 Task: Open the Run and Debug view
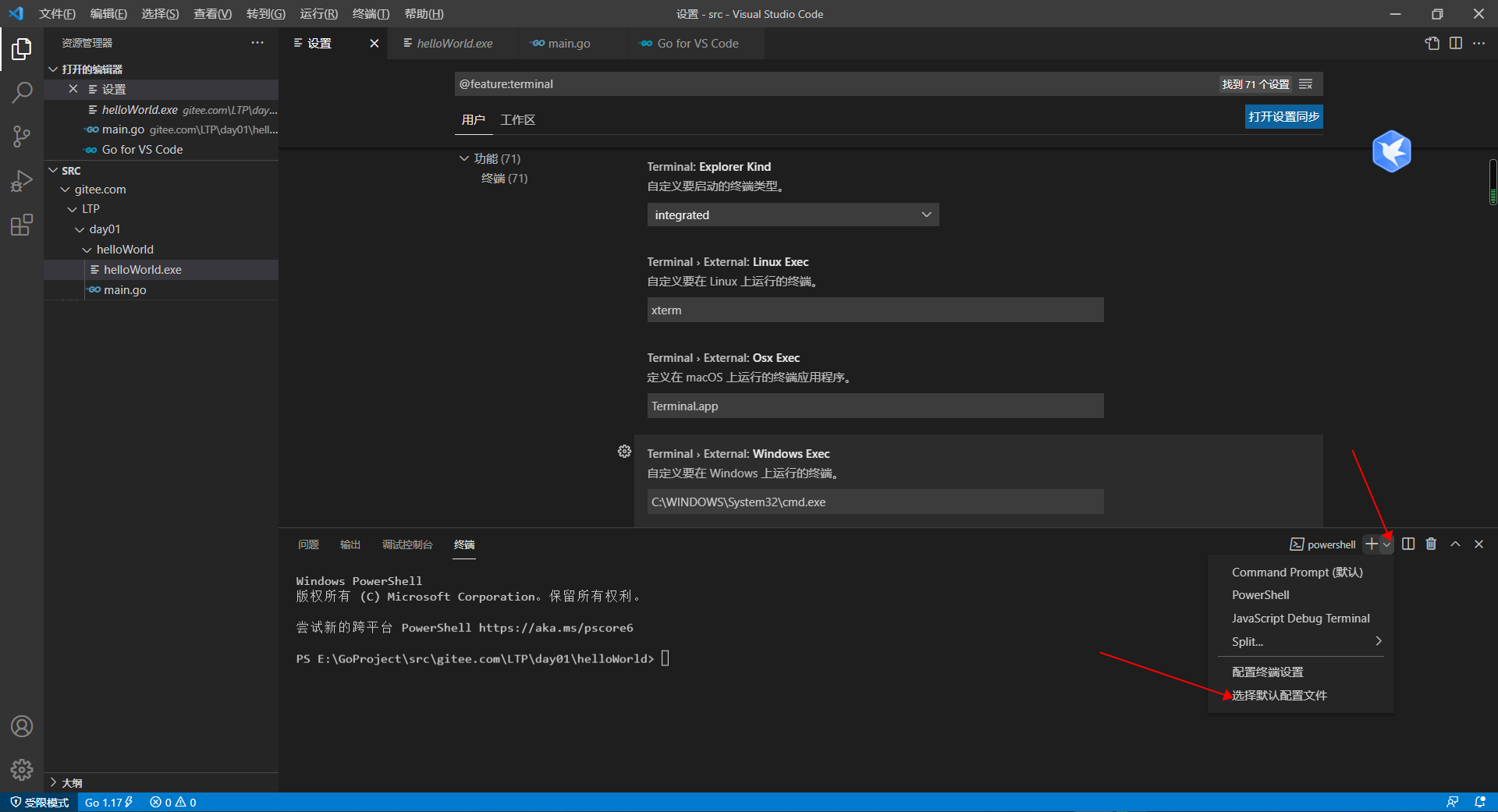tap(22, 181)
